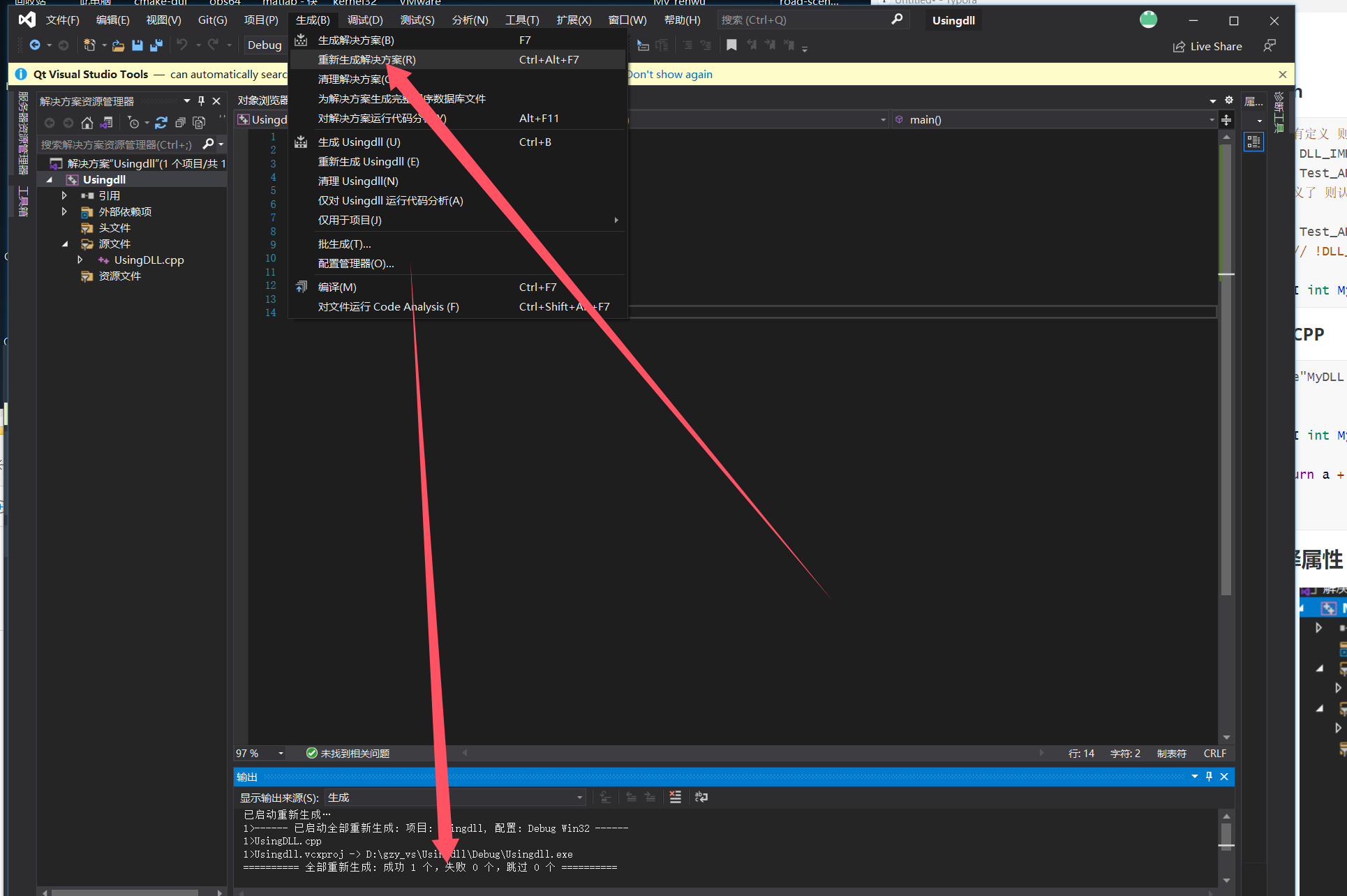Pin the Solution Explorer panel
Viewport: 1347px width, 896px height.
coord(201,100)
